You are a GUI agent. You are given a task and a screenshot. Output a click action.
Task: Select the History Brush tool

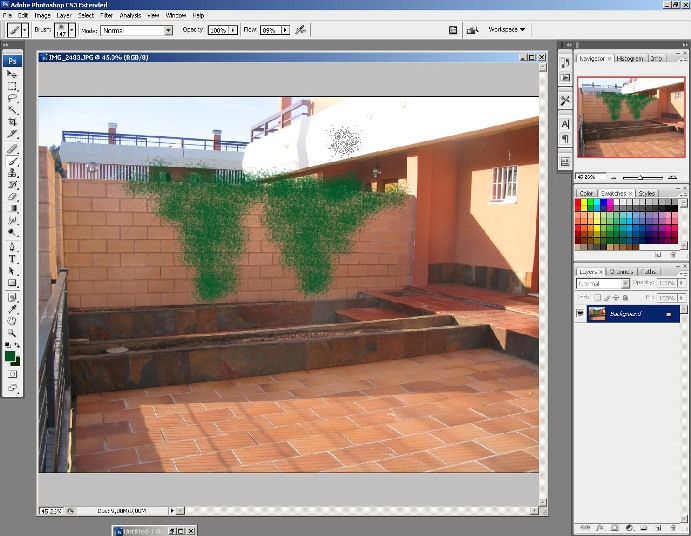[12, 185]
